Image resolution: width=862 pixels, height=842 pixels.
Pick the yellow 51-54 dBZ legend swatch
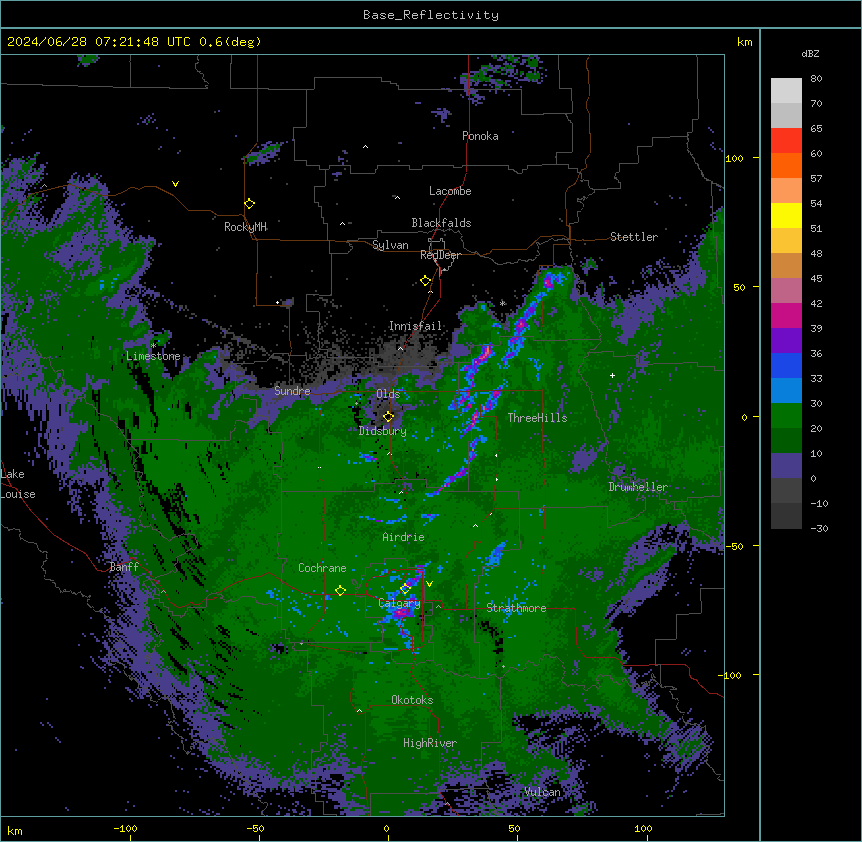786,215
